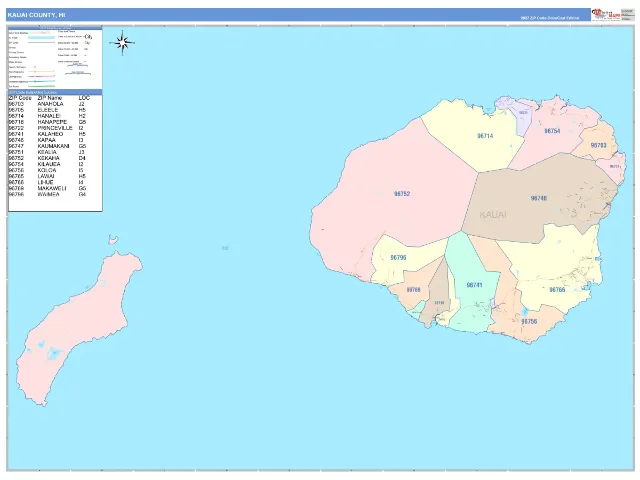The image size is (640, 480).
Task: Select the LIHUE row in ZIP index
Action: (49, 182)
